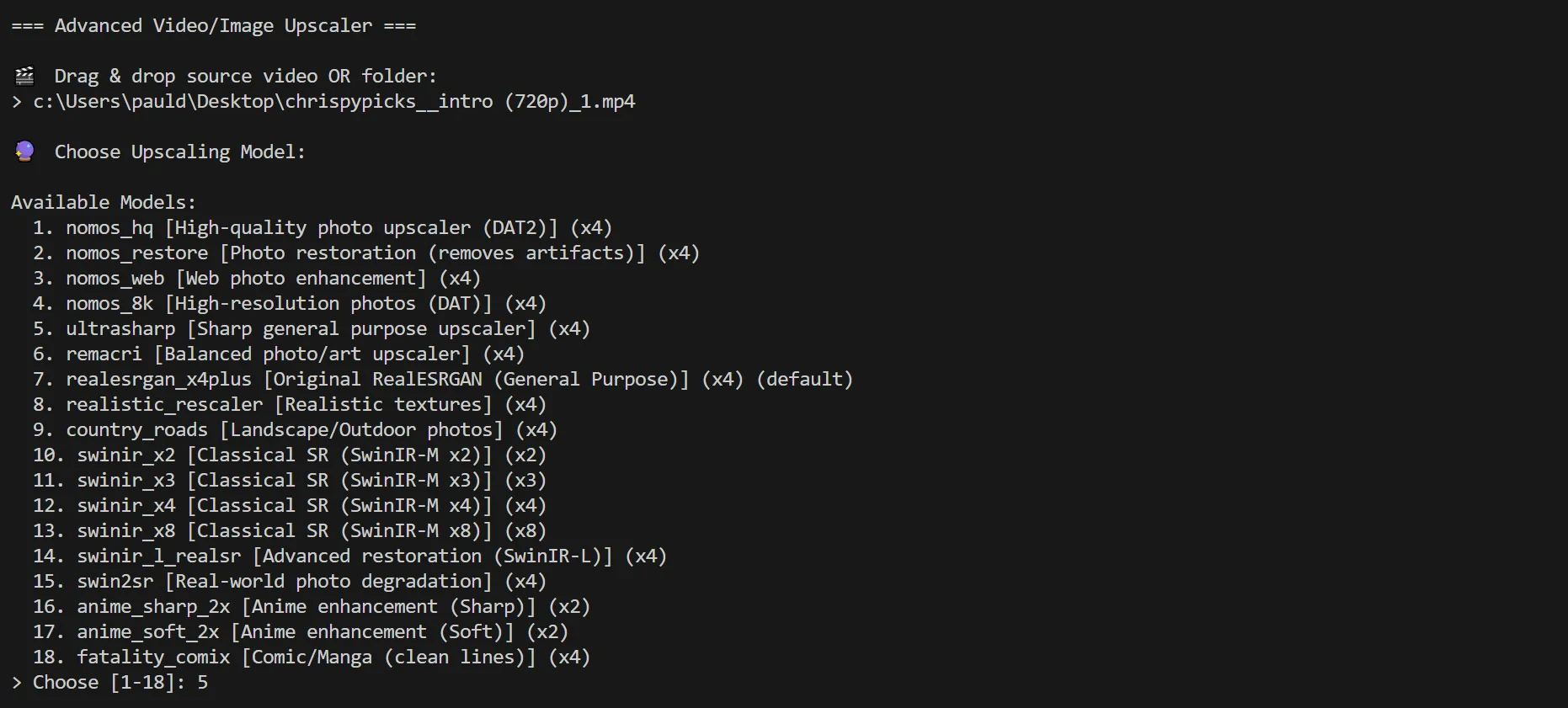Click the nomos_web web photo enhancement line
Screen dimensions: 1568x708
coord(256,279)
